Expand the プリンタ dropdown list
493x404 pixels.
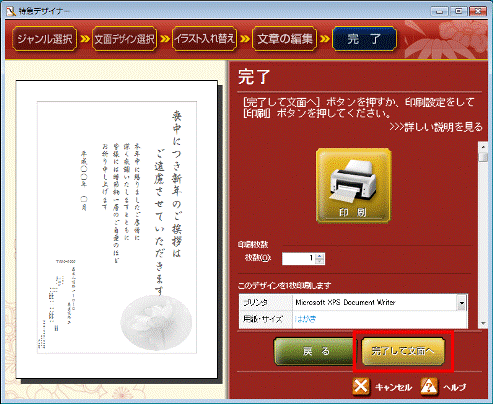pos(462,303)
